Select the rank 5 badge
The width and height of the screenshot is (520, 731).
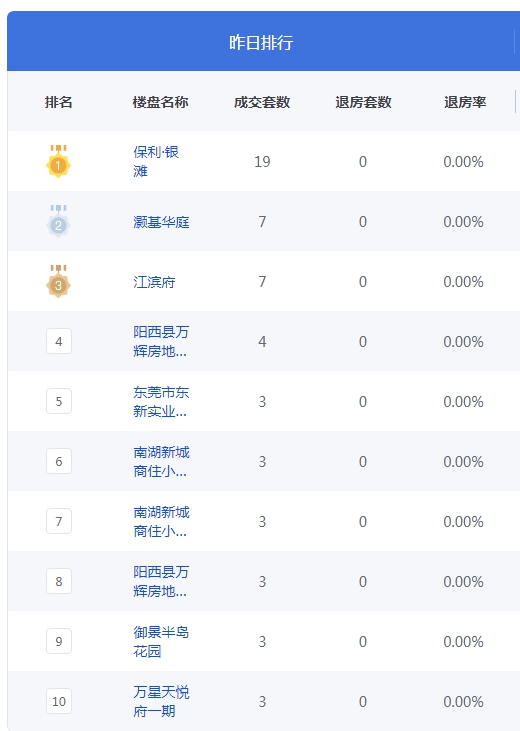(x=59, y=401)
